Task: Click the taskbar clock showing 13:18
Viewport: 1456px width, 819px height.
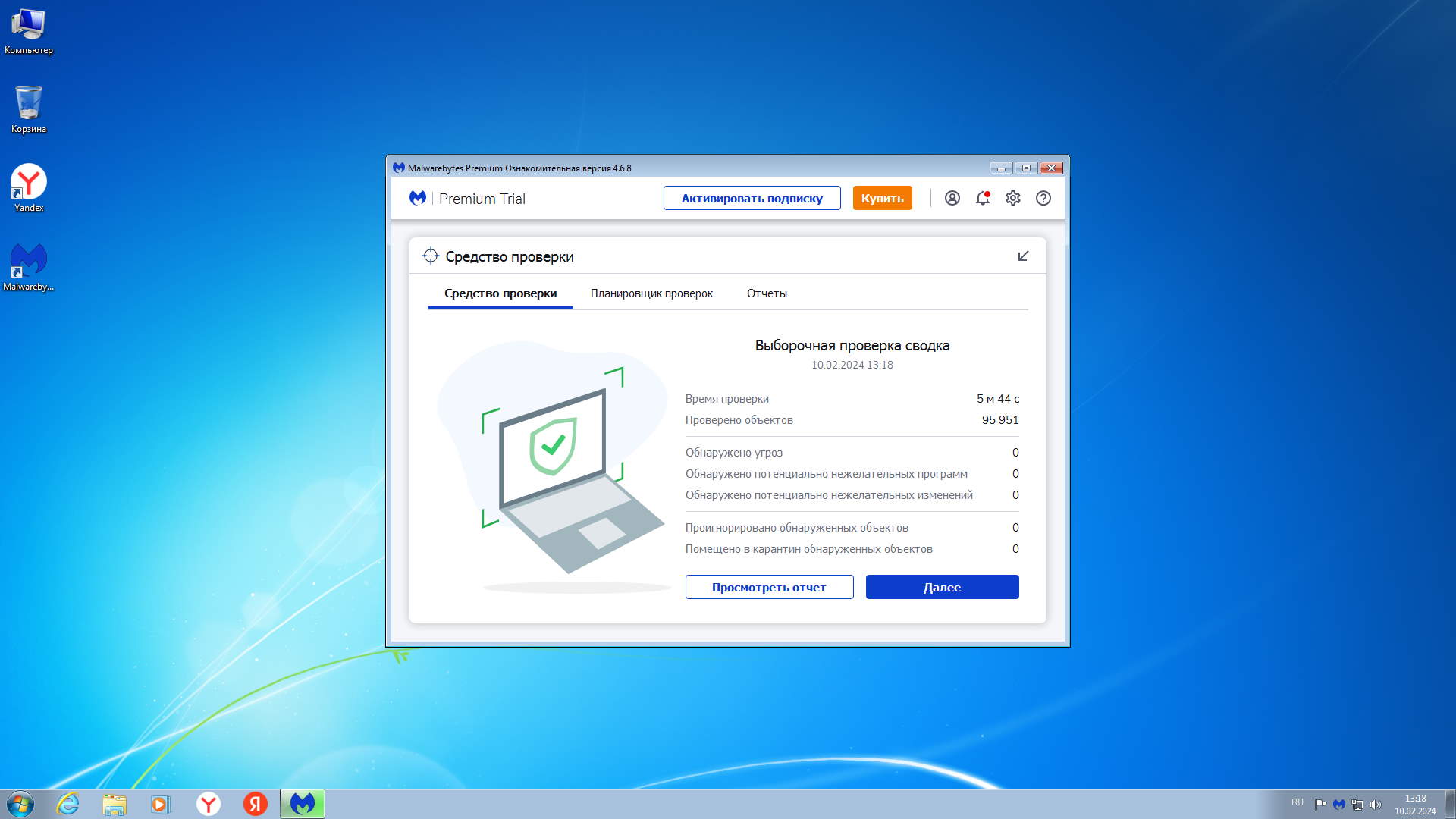Action: (x=1415, y=804)
